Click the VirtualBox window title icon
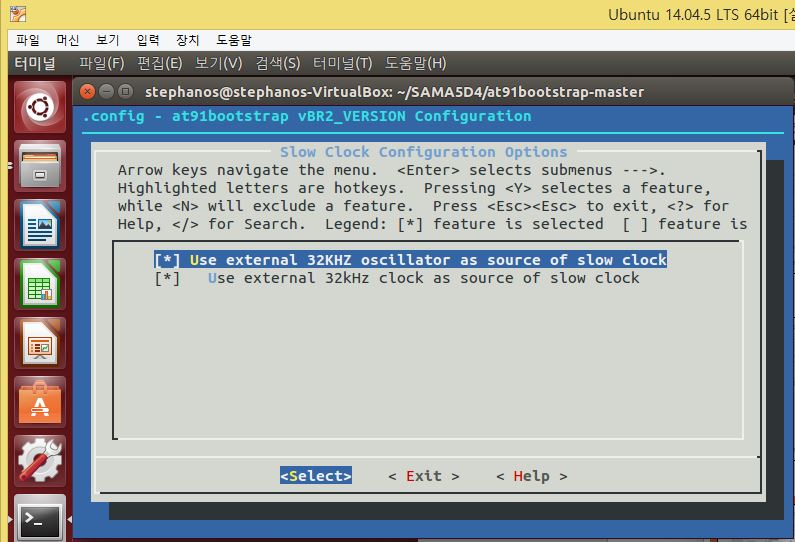Screen dimensions: 795x542 click(x=18, y=14)
